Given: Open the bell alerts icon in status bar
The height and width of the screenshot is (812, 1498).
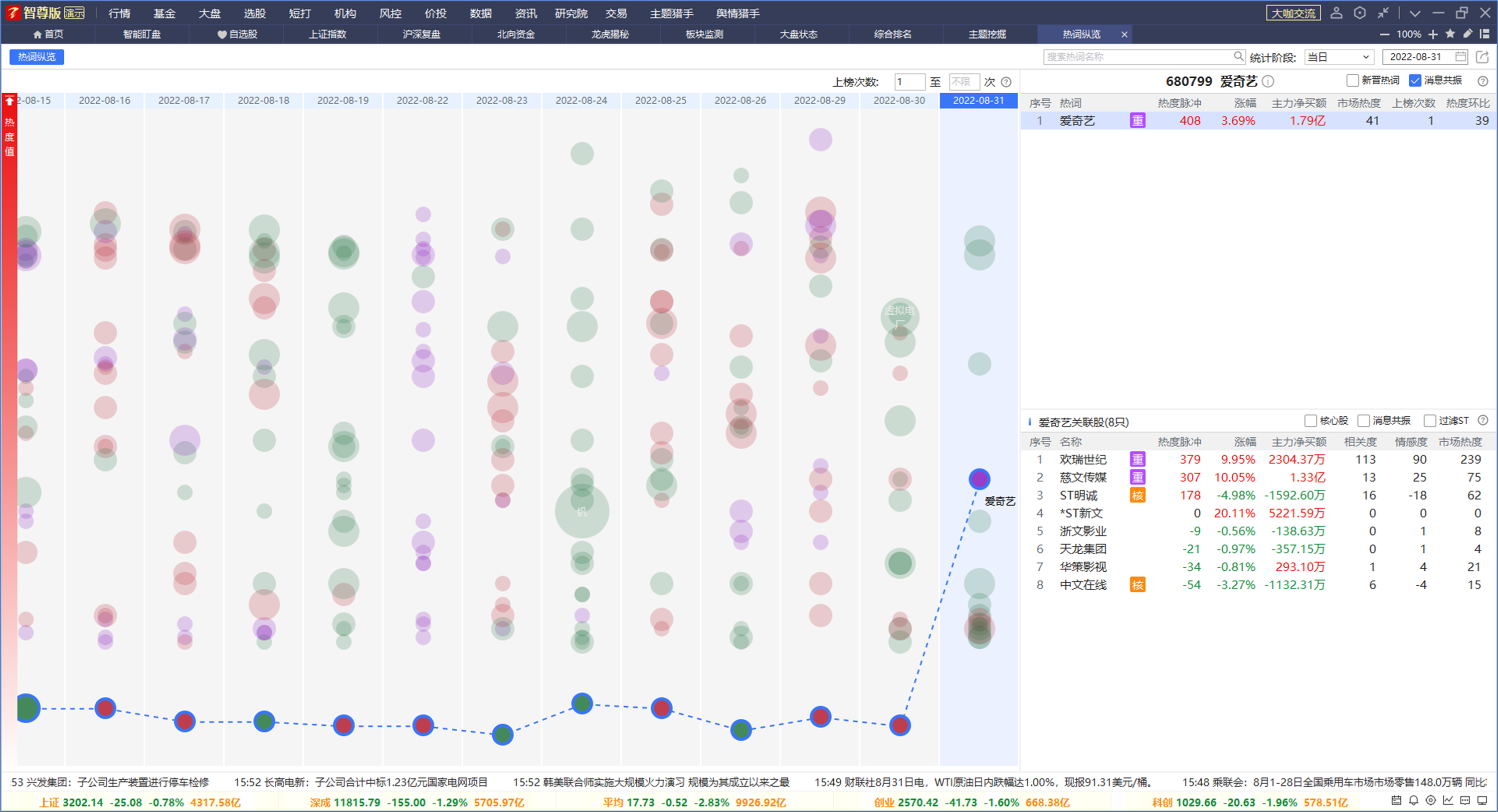Looking at the screenshot, I should (x=1414, y=801).
